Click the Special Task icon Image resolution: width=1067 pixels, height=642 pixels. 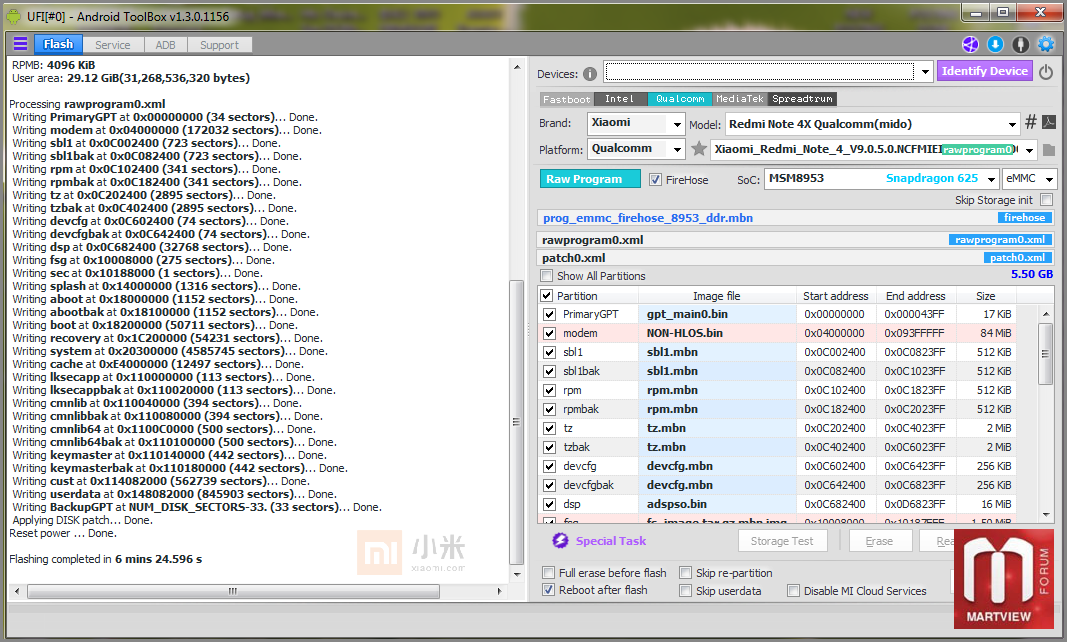tap(560, 541)
